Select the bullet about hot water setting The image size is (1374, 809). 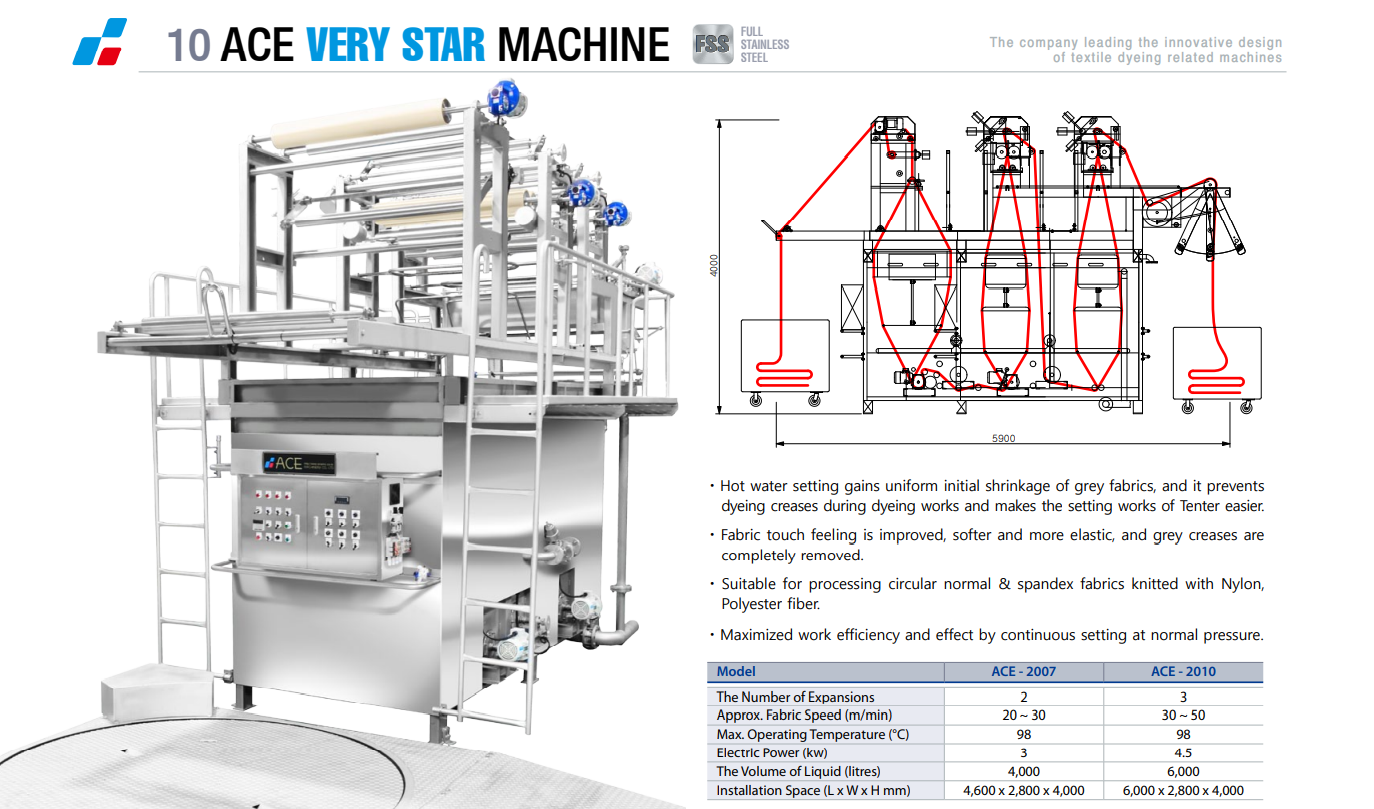pyautogui.click(x=986, y=496)
